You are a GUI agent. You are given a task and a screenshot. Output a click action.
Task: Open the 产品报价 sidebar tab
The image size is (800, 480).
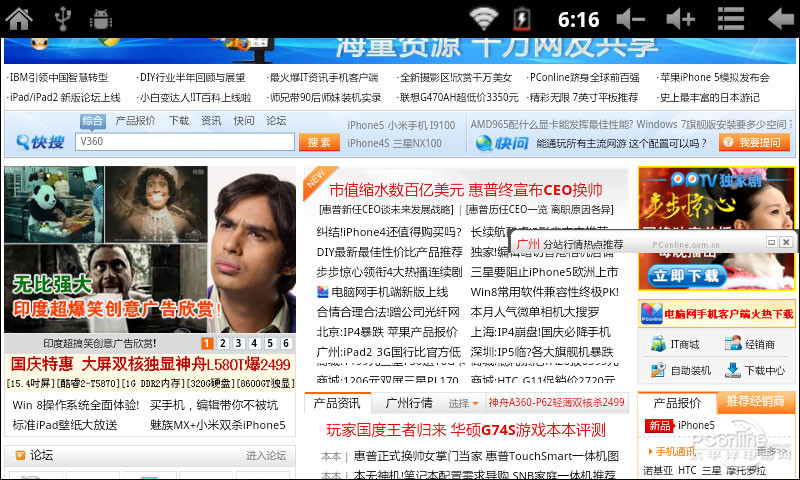coord(678,403)
